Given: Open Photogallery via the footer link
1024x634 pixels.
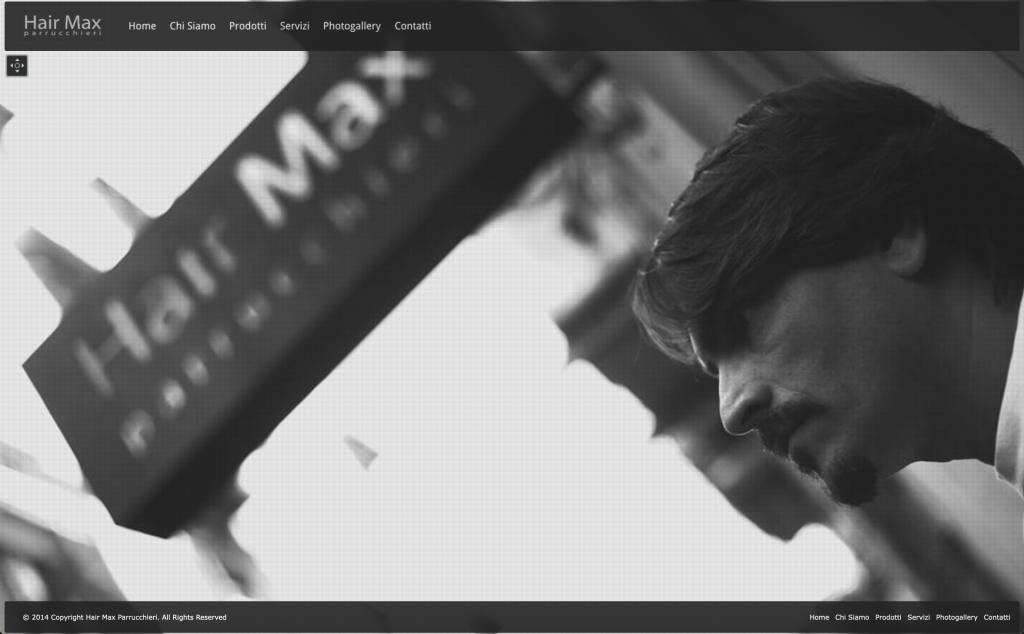Looking at the screenshot, I should click(x=956, y=618).
